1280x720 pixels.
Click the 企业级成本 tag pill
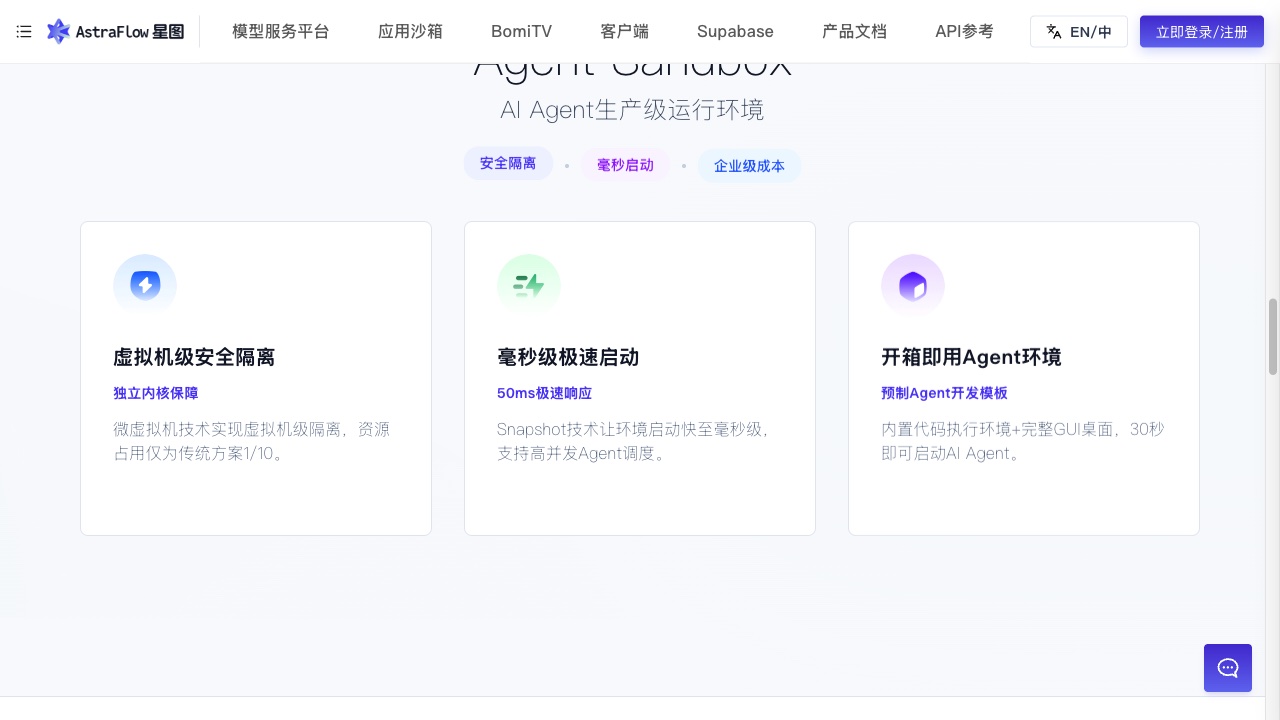pos(749,166)
